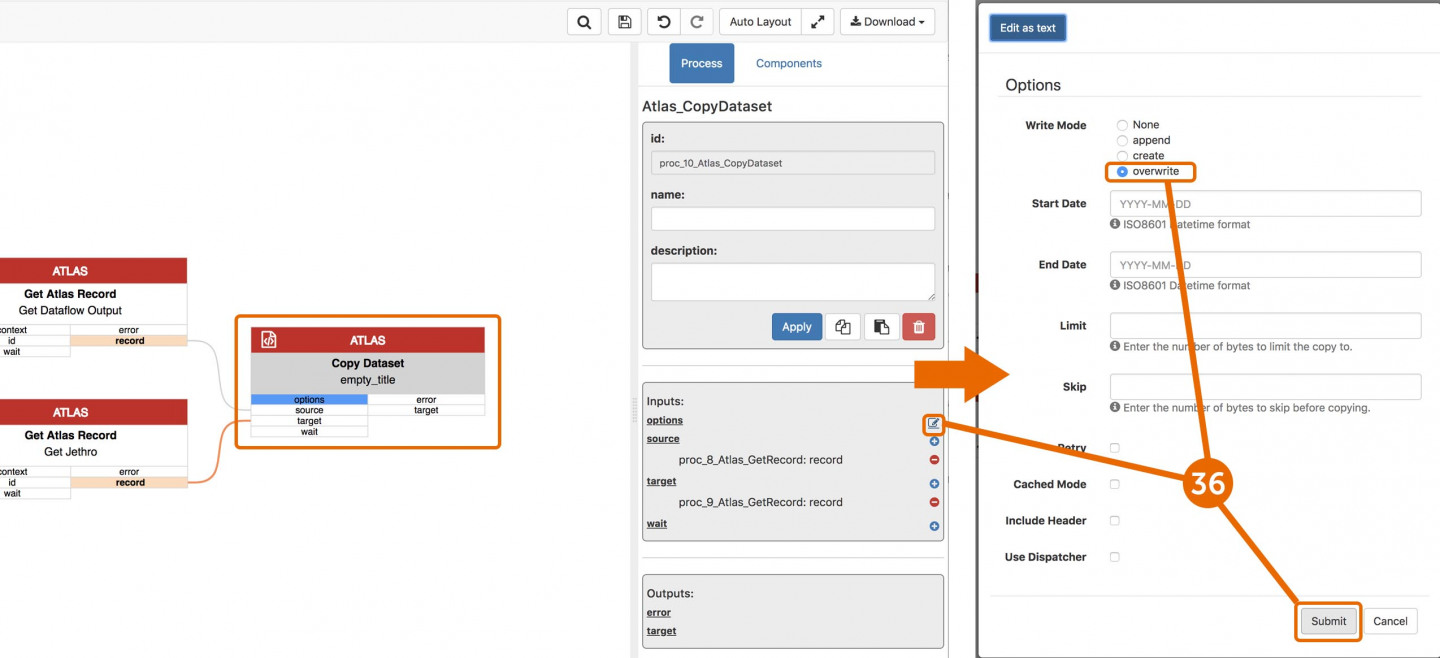Select the overwrite write mode radio button

1122,172
